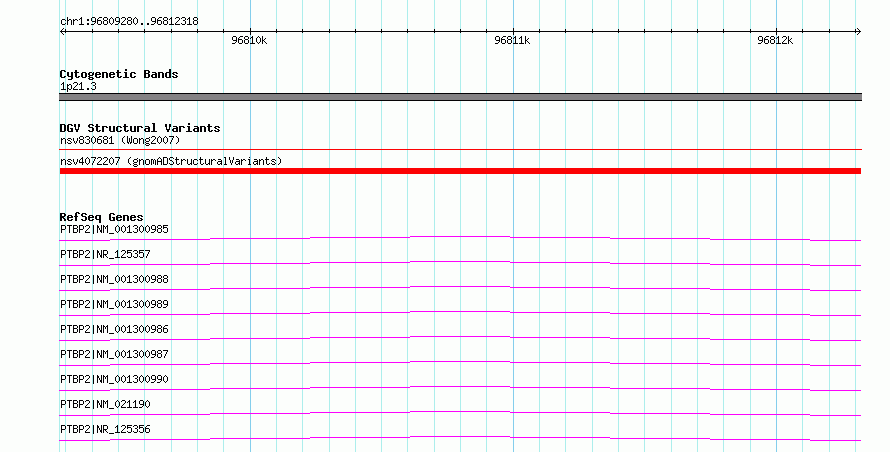Click the 96812k ruler tick label
Screen dimensions: 890x452
pos(775,40)
